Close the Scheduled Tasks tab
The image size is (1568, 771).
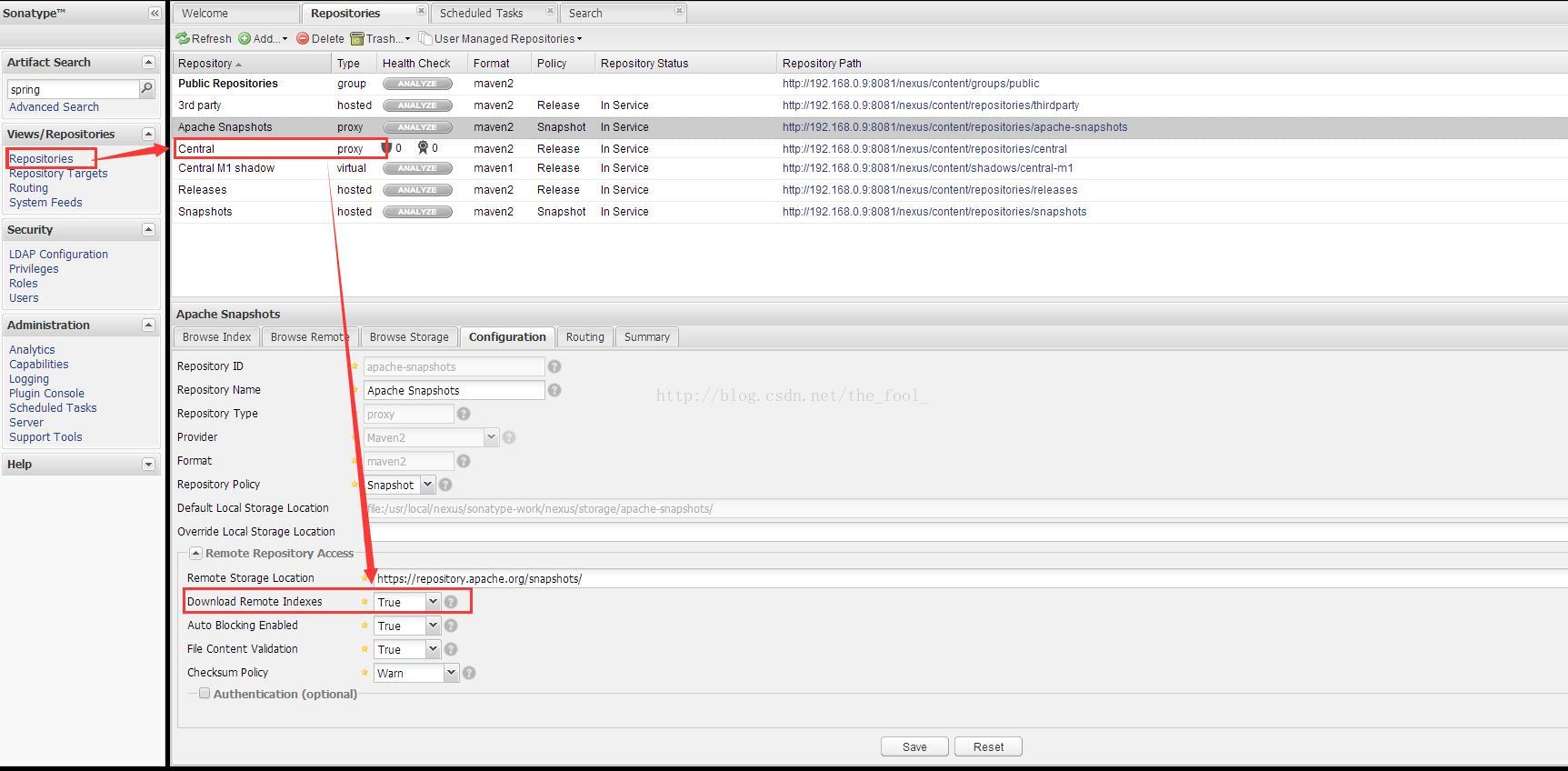pyautogui.click(x=550, y=11)
